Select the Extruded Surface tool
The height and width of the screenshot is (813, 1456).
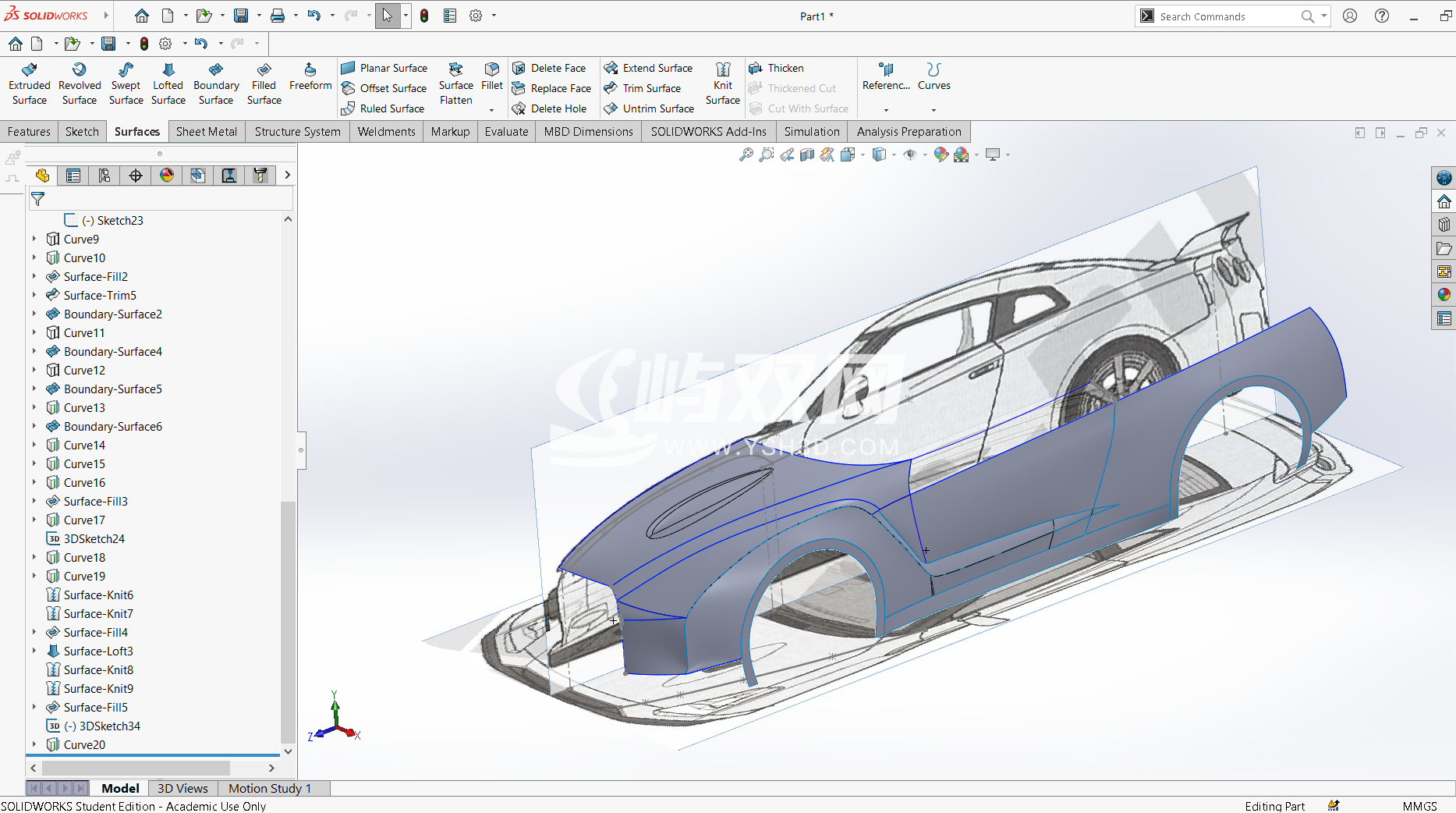pyautogui.click(x=30, y=83)
